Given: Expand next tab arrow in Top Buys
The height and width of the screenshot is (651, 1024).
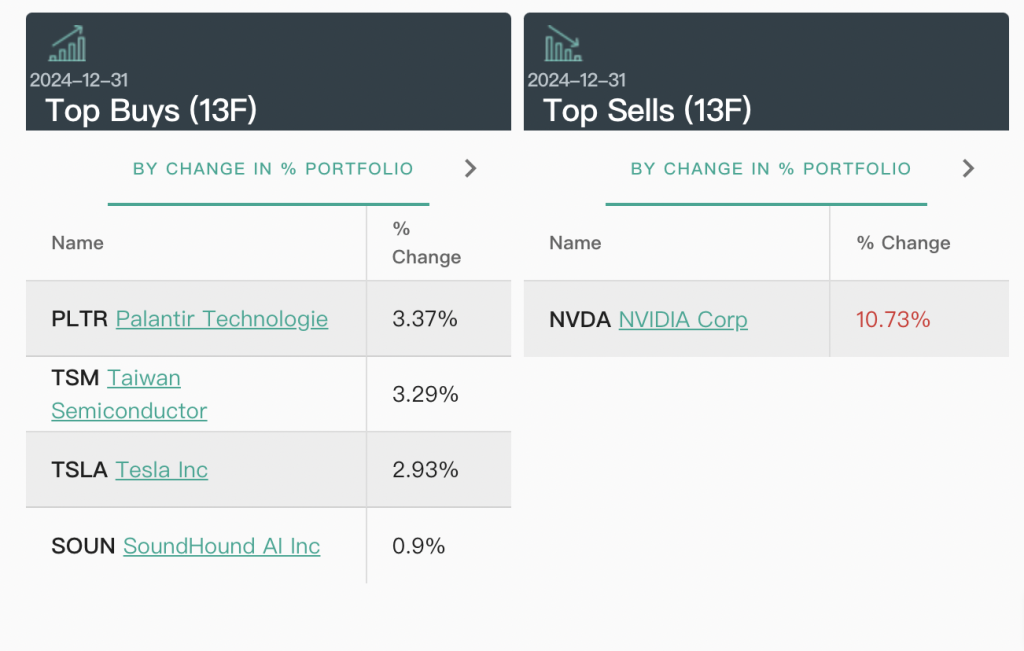Looking at the screenshot, I should click(471, 169).
